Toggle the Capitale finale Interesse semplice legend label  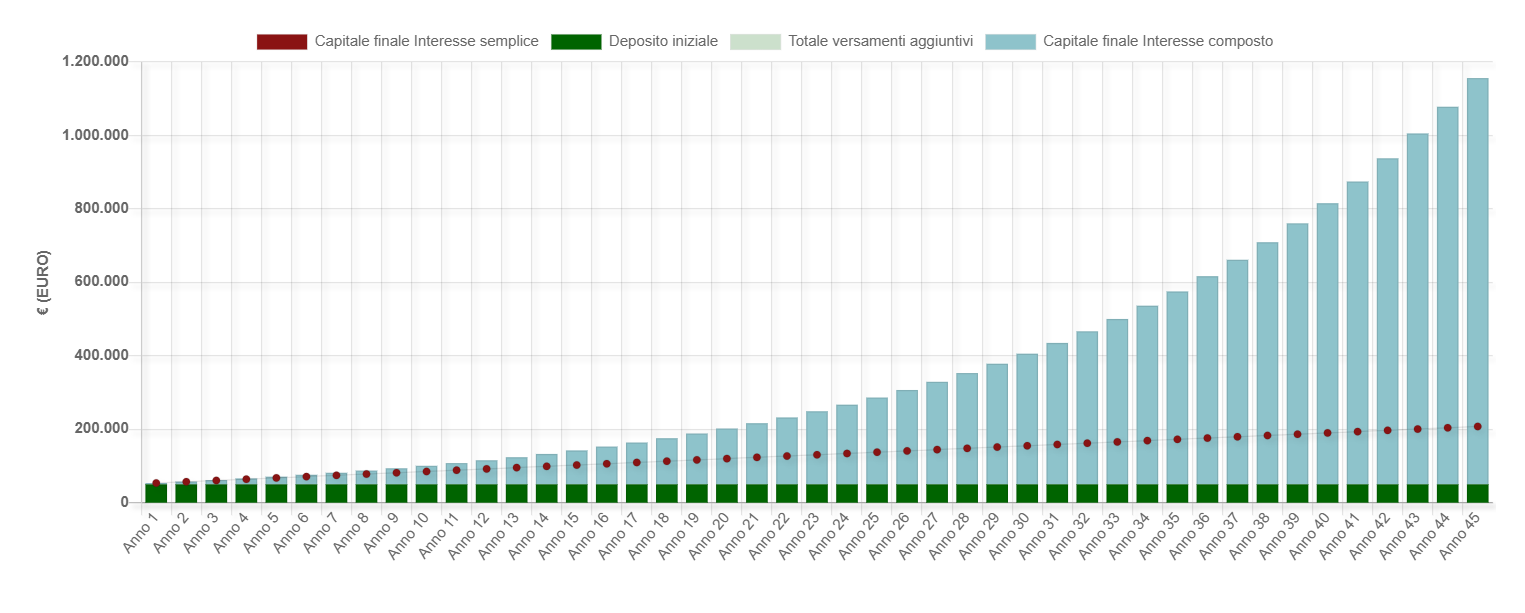(427, 41)
